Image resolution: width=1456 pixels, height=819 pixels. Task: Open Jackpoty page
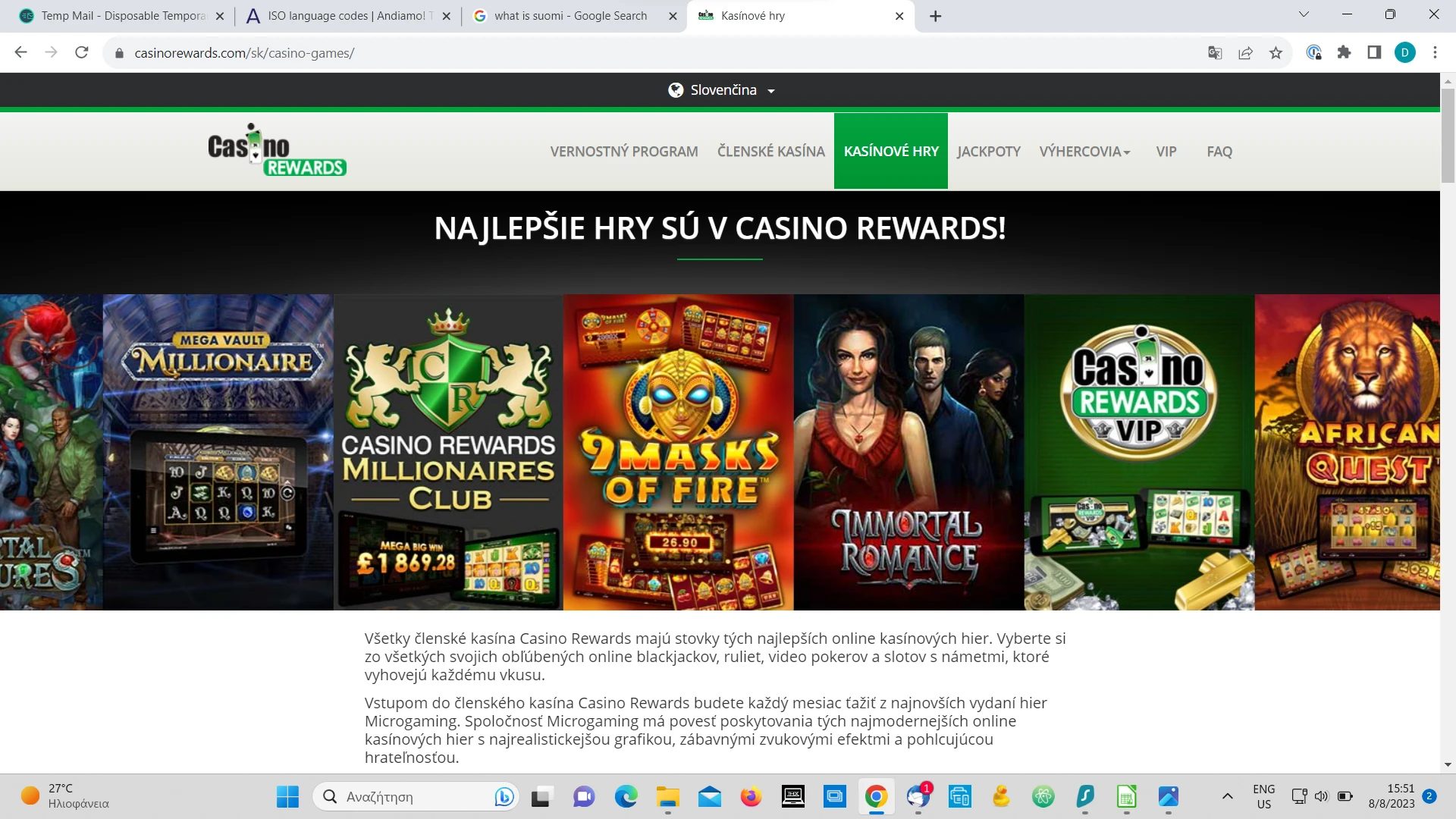[988, 152]
